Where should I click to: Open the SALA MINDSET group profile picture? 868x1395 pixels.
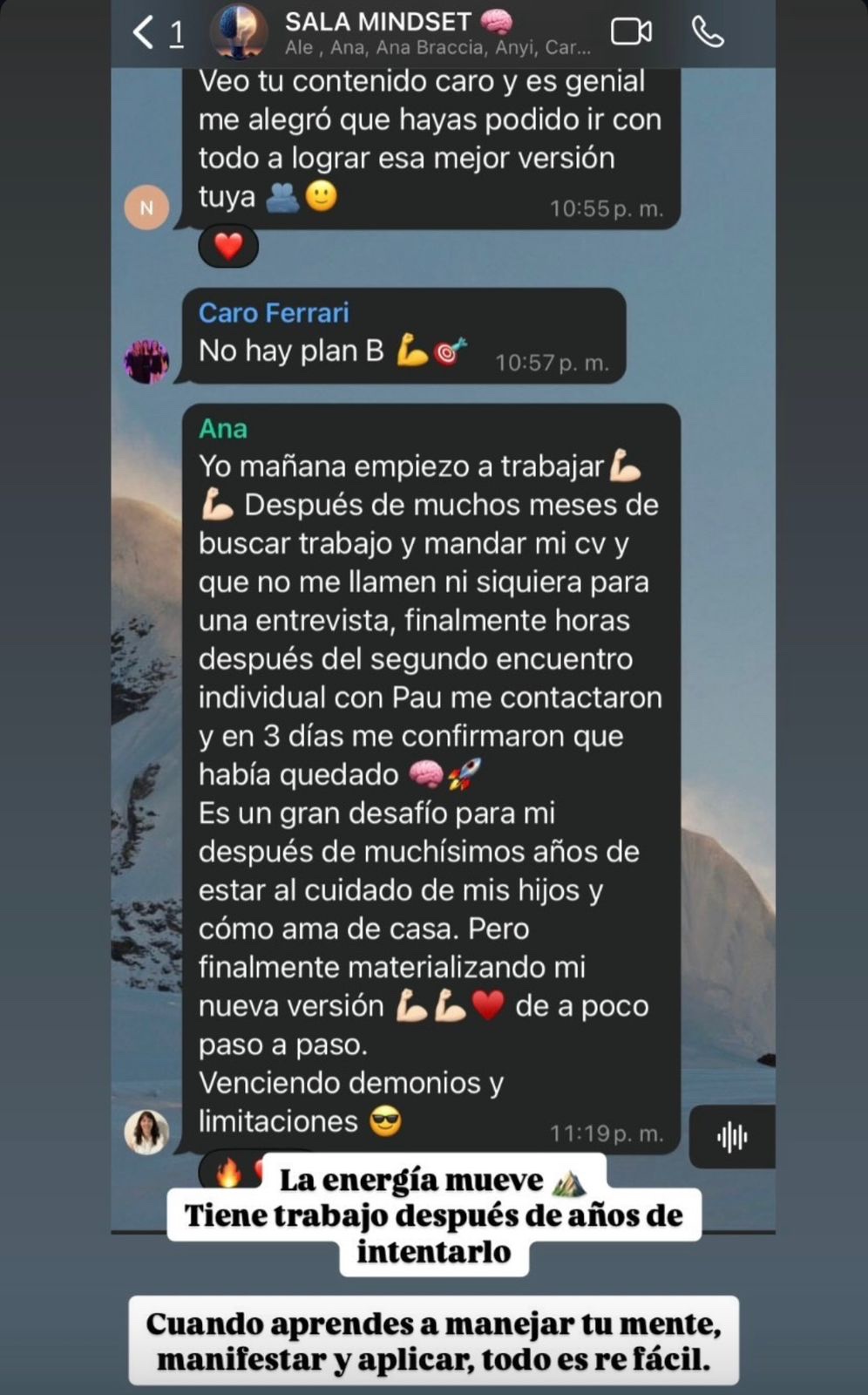point(239,32)
